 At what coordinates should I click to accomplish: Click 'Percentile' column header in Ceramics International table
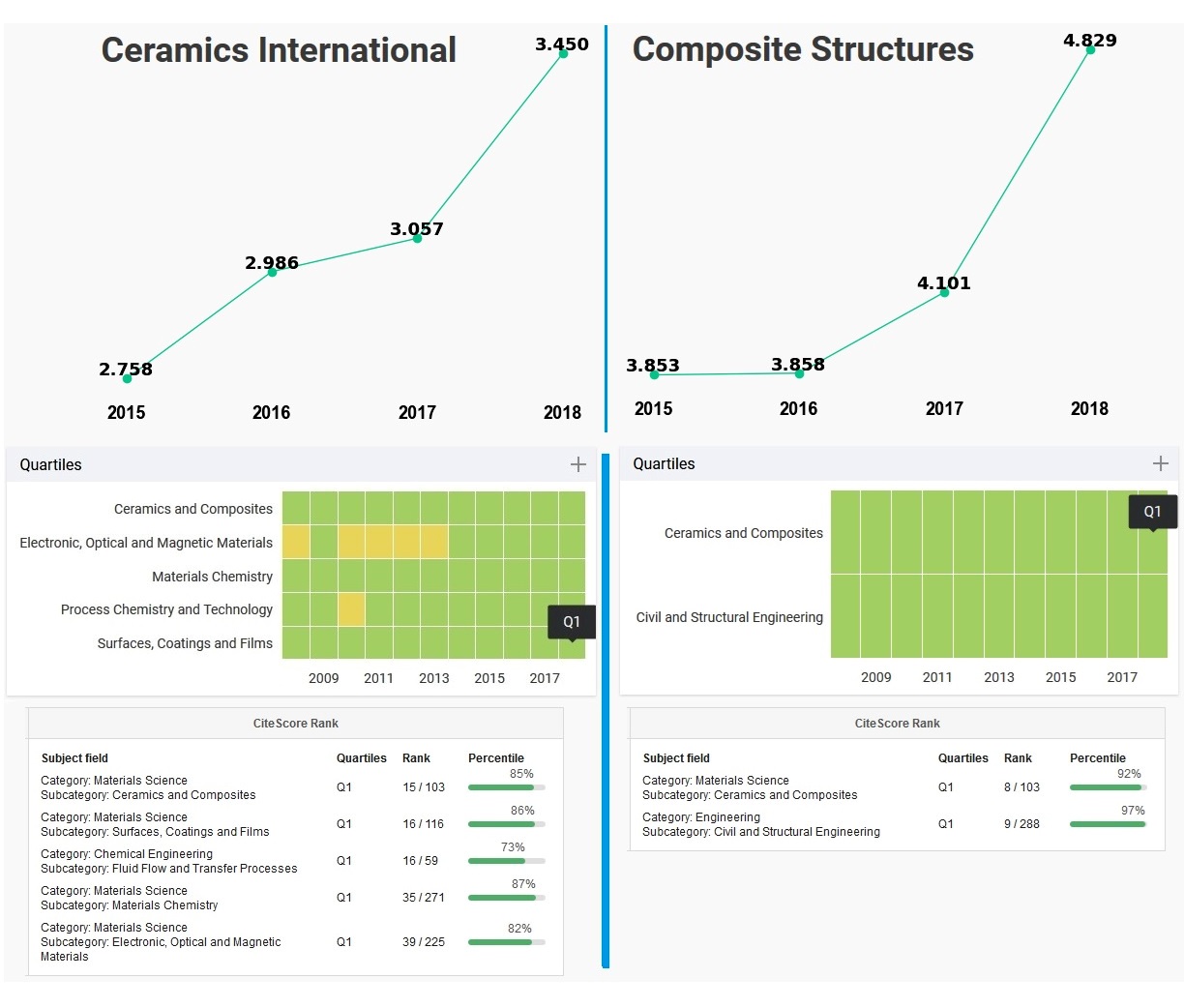pyautogui.click(x=496, y=758)
